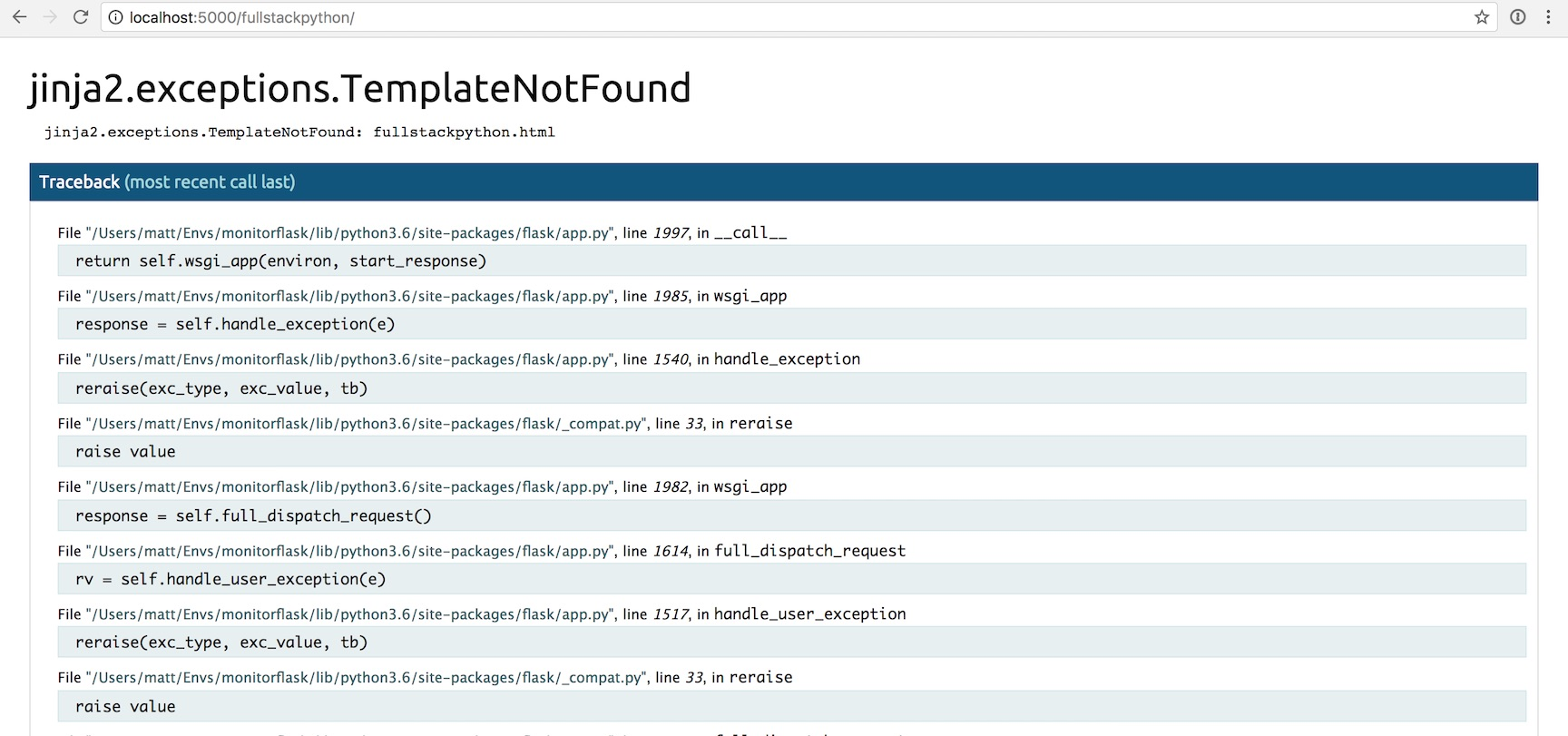This screenshot has width=1568, height=736.
Task: Open site information icon in address bar
Action: click(x=116, y=17)
